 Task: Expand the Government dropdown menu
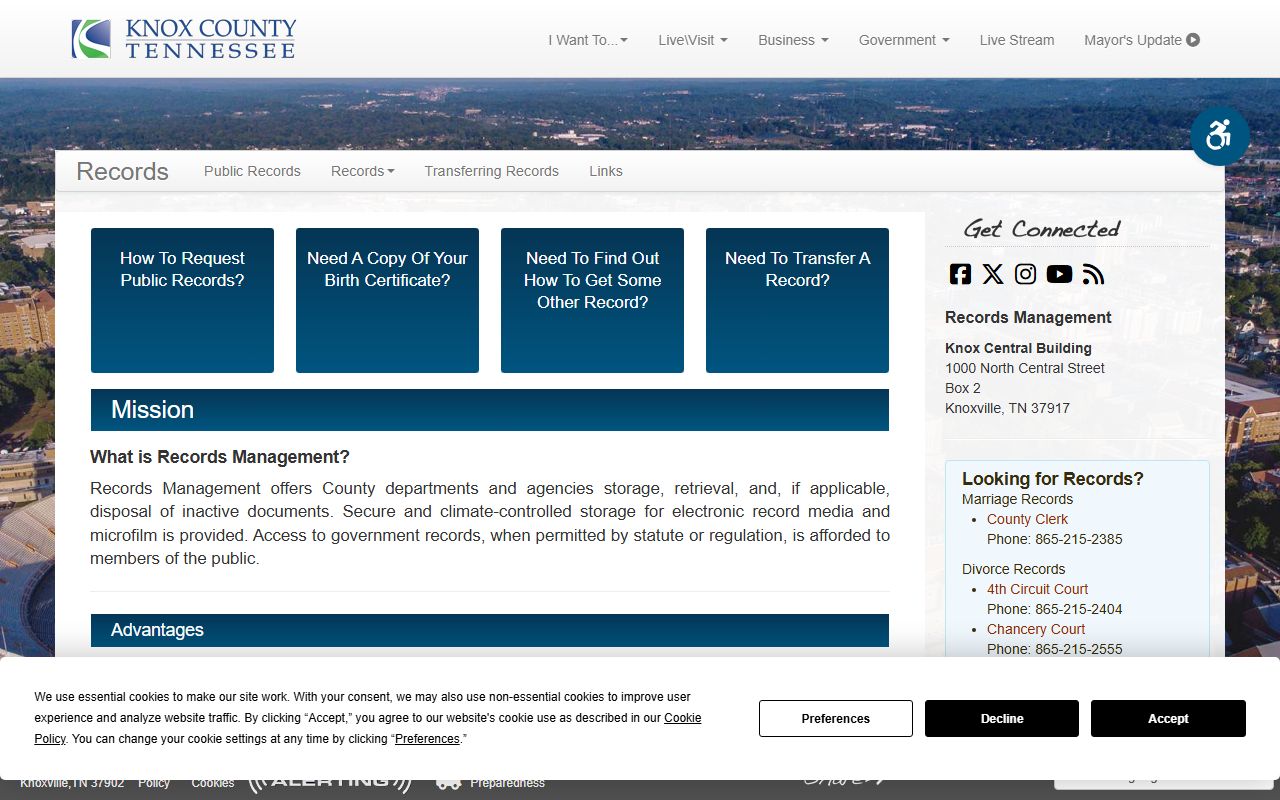(x=904, y=40)
